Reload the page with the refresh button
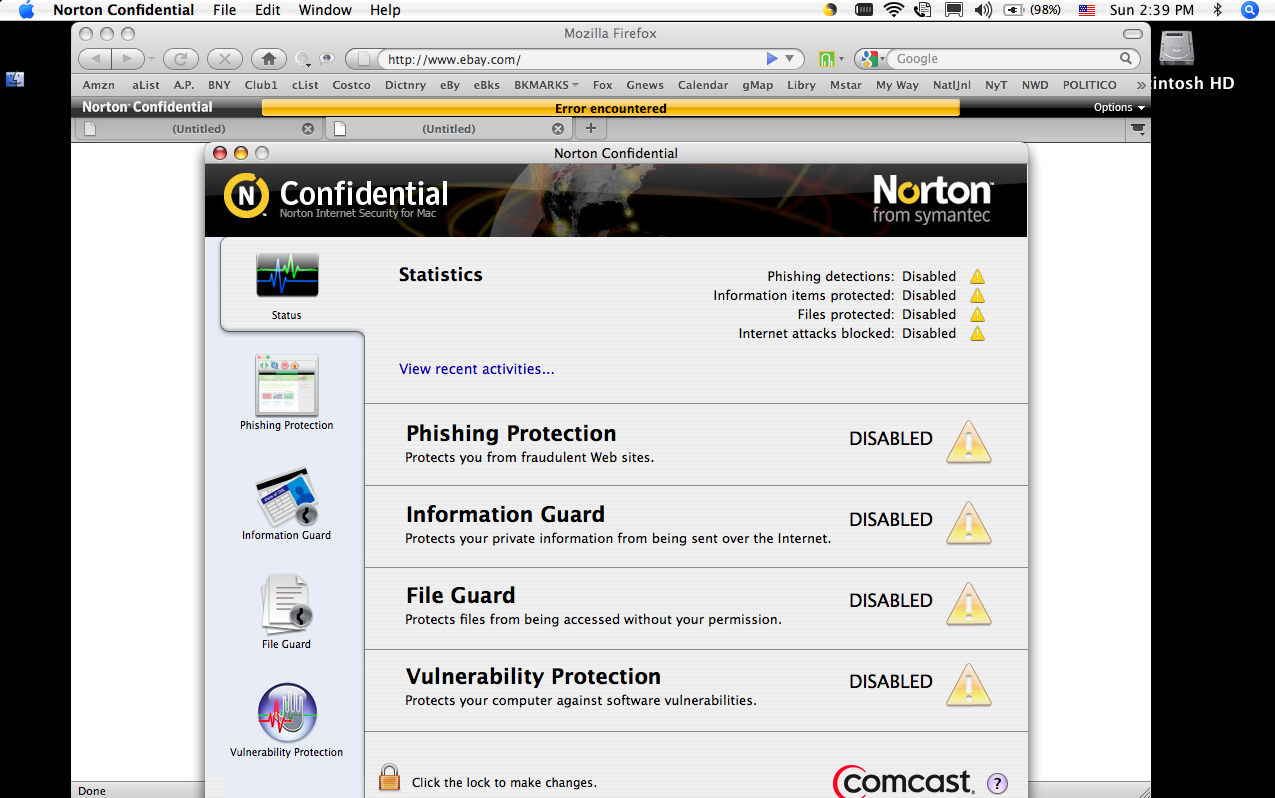This screenshot has height=798, width=1275. coord(181,59)
